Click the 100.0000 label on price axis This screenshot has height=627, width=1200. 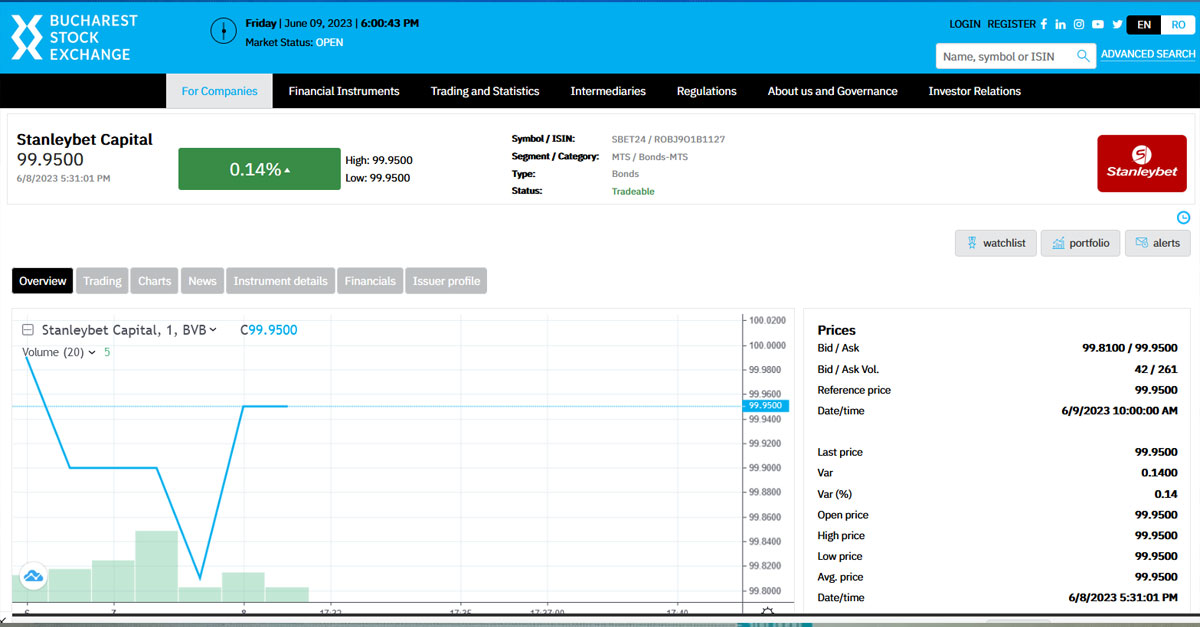[x=767, y=345]
